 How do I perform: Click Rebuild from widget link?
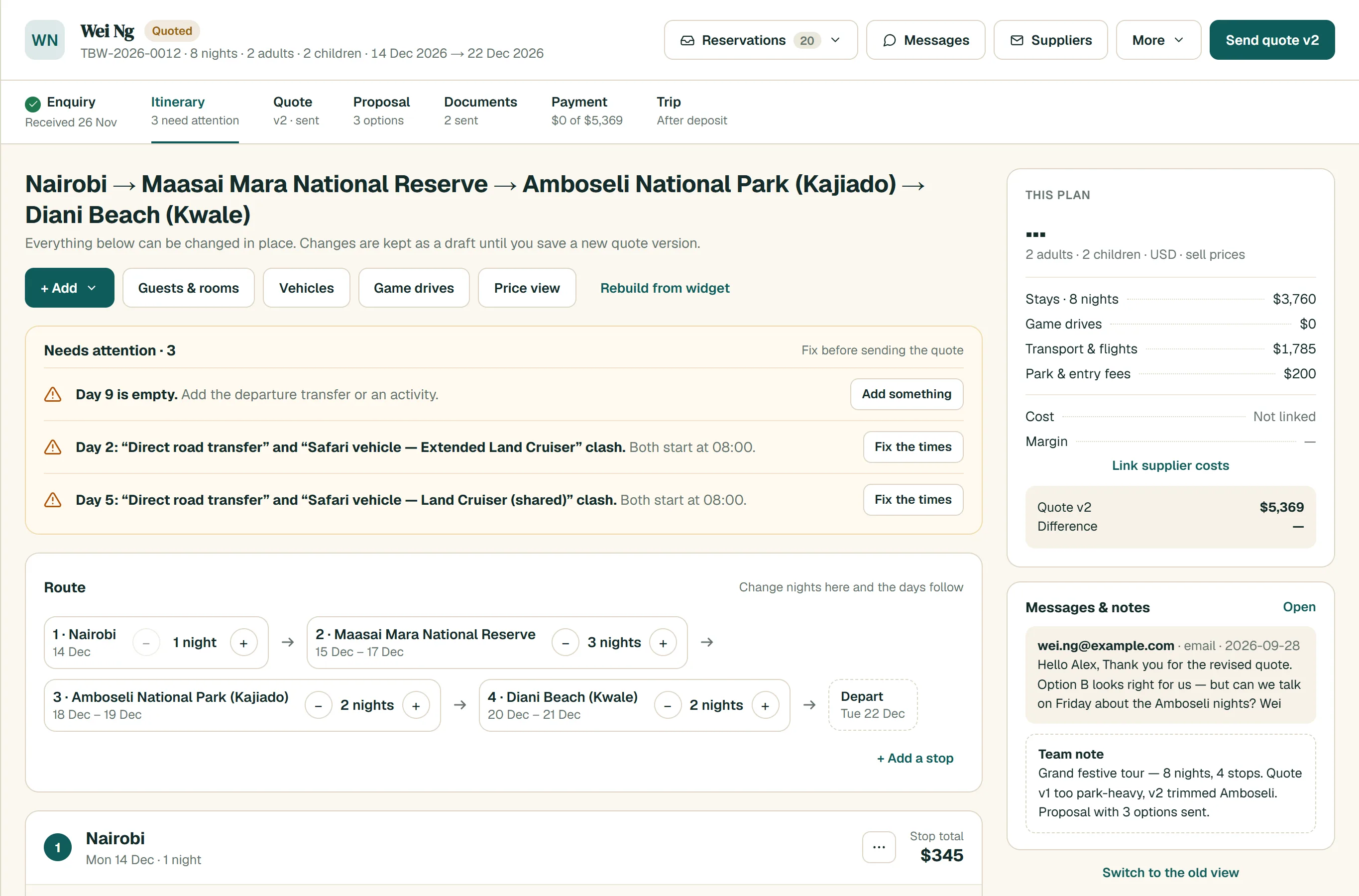(x=665, y=288)
